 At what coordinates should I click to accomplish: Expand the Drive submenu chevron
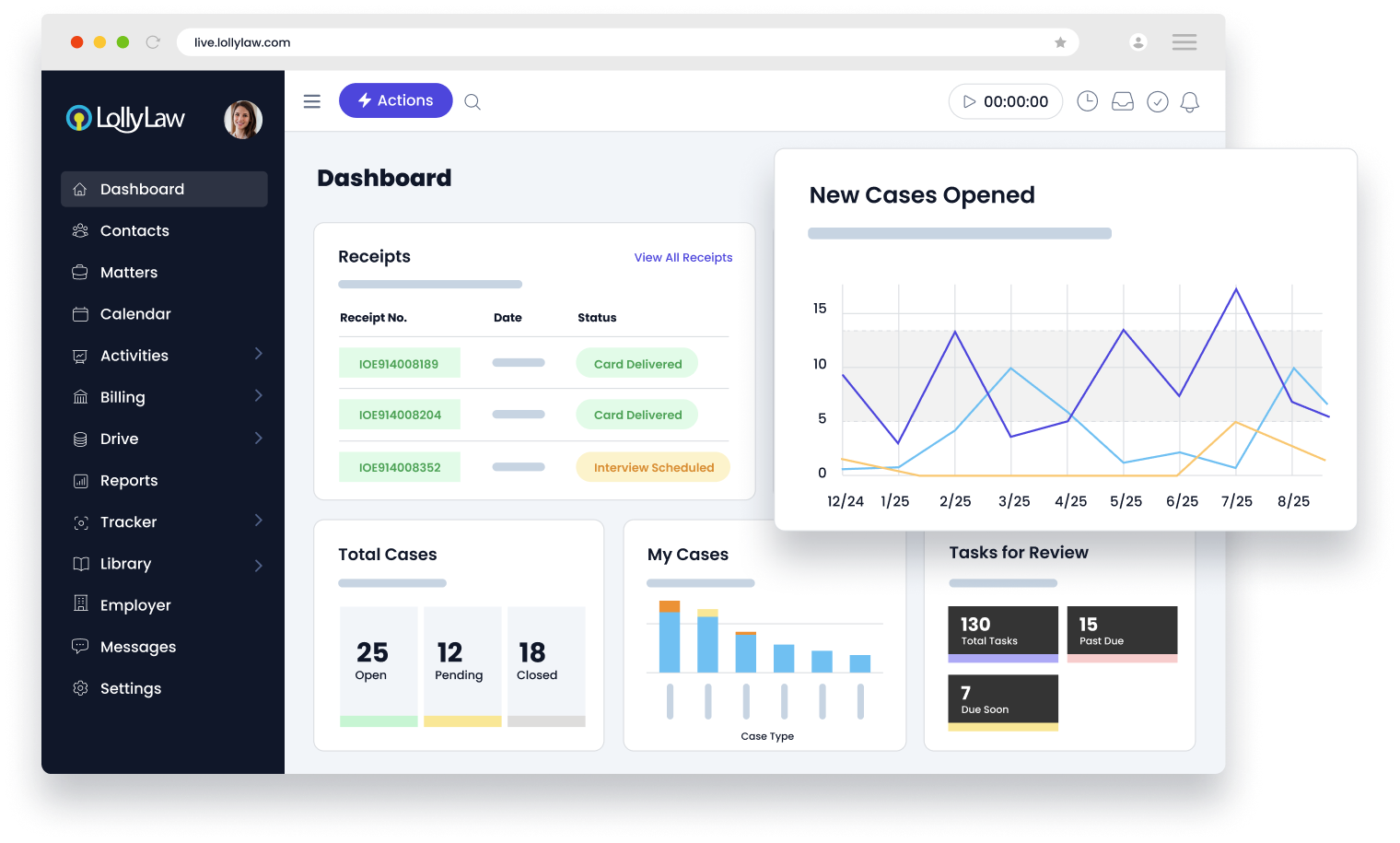259,439
